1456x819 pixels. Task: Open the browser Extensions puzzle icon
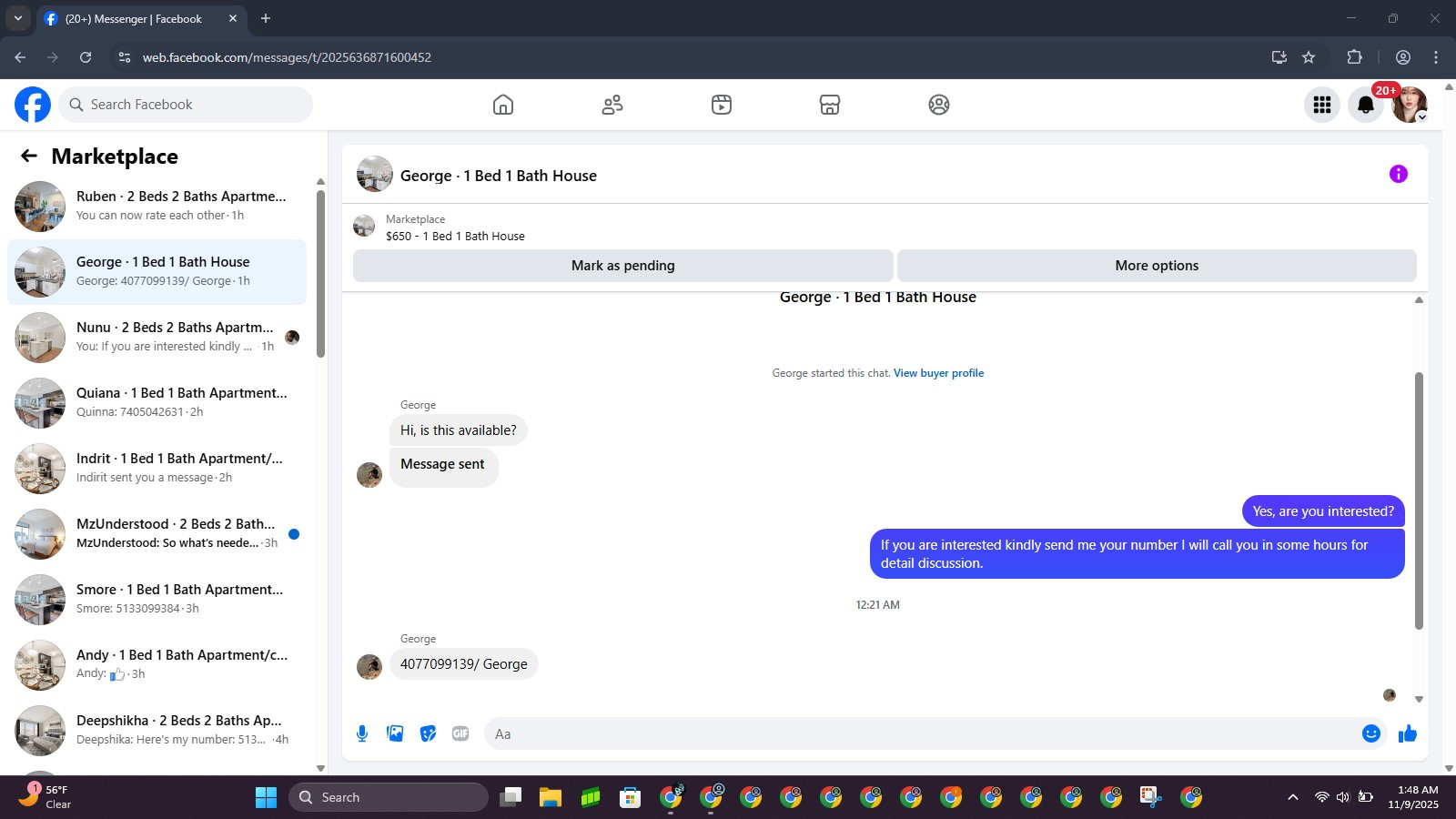click(x=1354, y=57)
